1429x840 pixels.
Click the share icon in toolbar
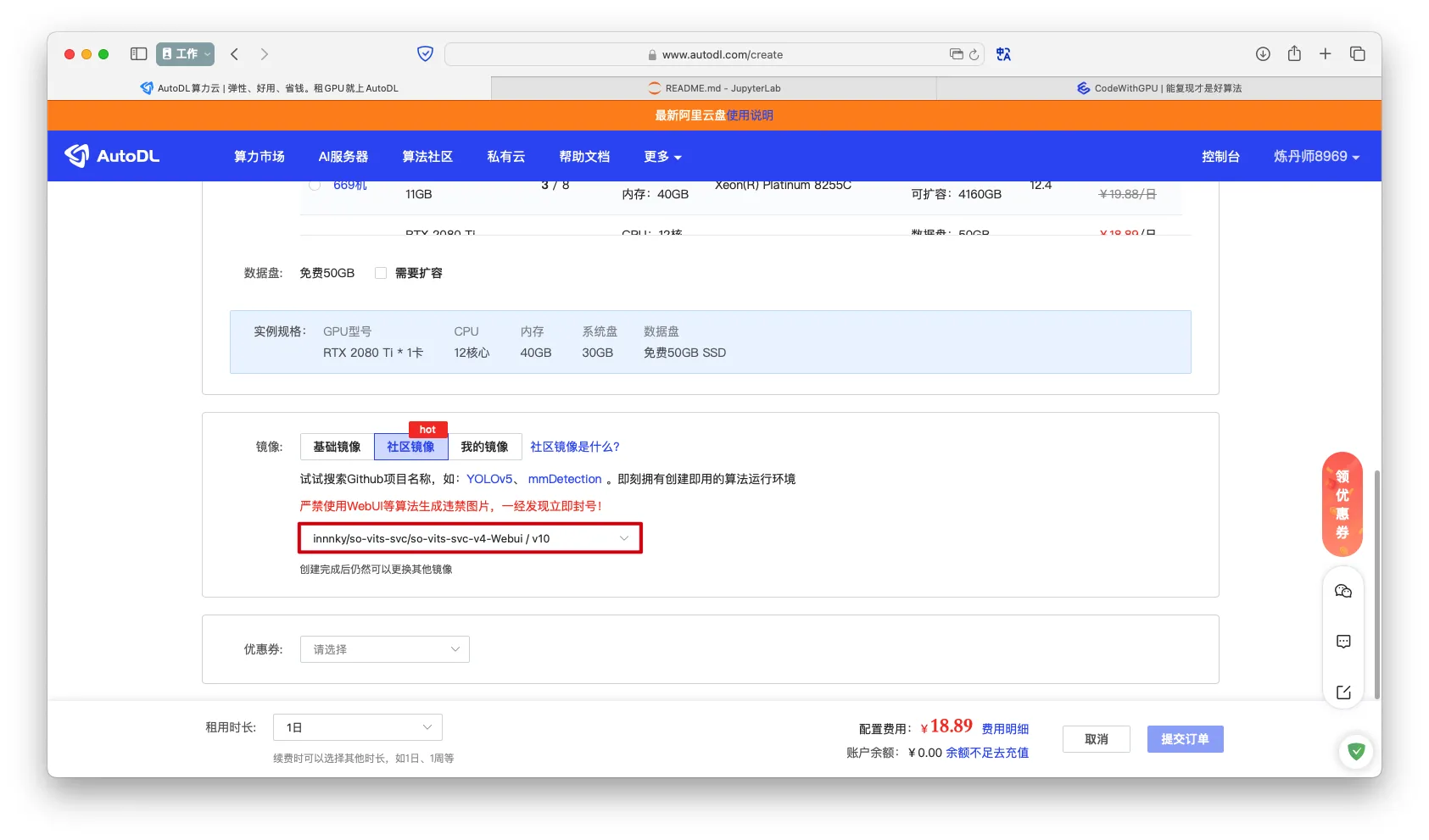point(1294,54)
